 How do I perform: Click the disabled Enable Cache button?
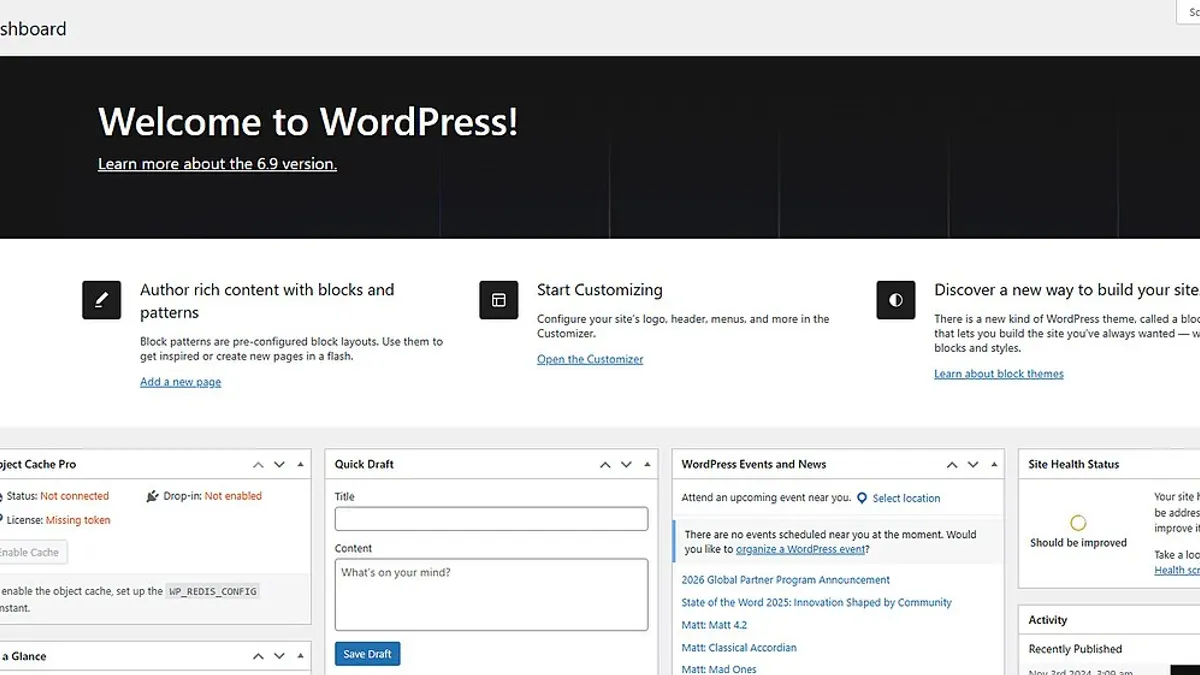pyautogui.click(x=31, y=552)
